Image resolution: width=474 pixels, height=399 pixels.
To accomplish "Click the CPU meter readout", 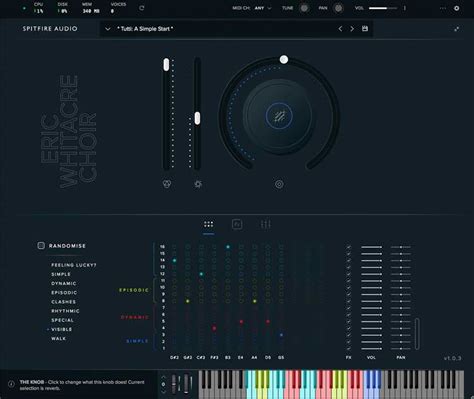I will (x=39, y=8).
